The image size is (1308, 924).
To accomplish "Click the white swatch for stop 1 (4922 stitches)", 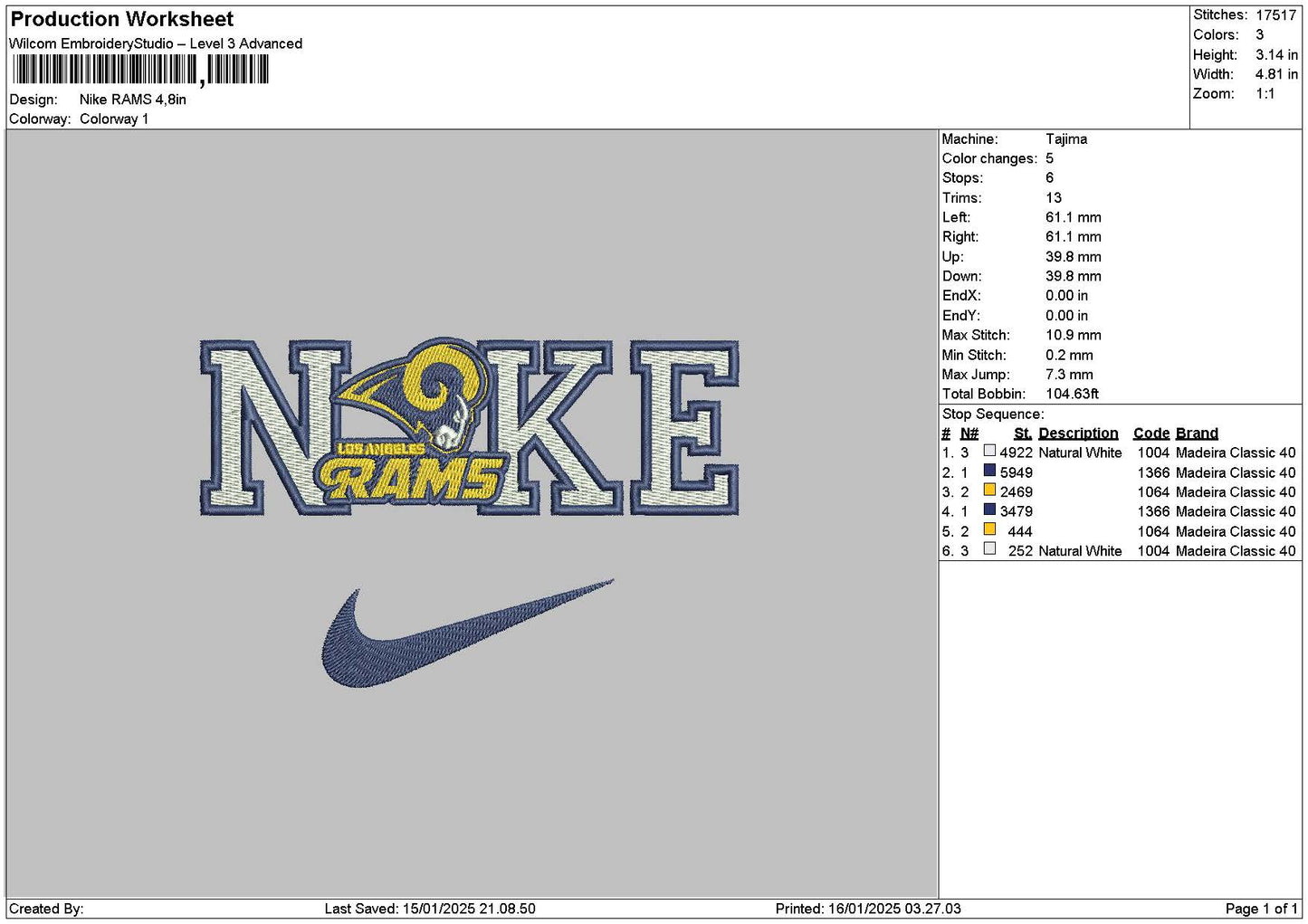I will pos(989,451).
